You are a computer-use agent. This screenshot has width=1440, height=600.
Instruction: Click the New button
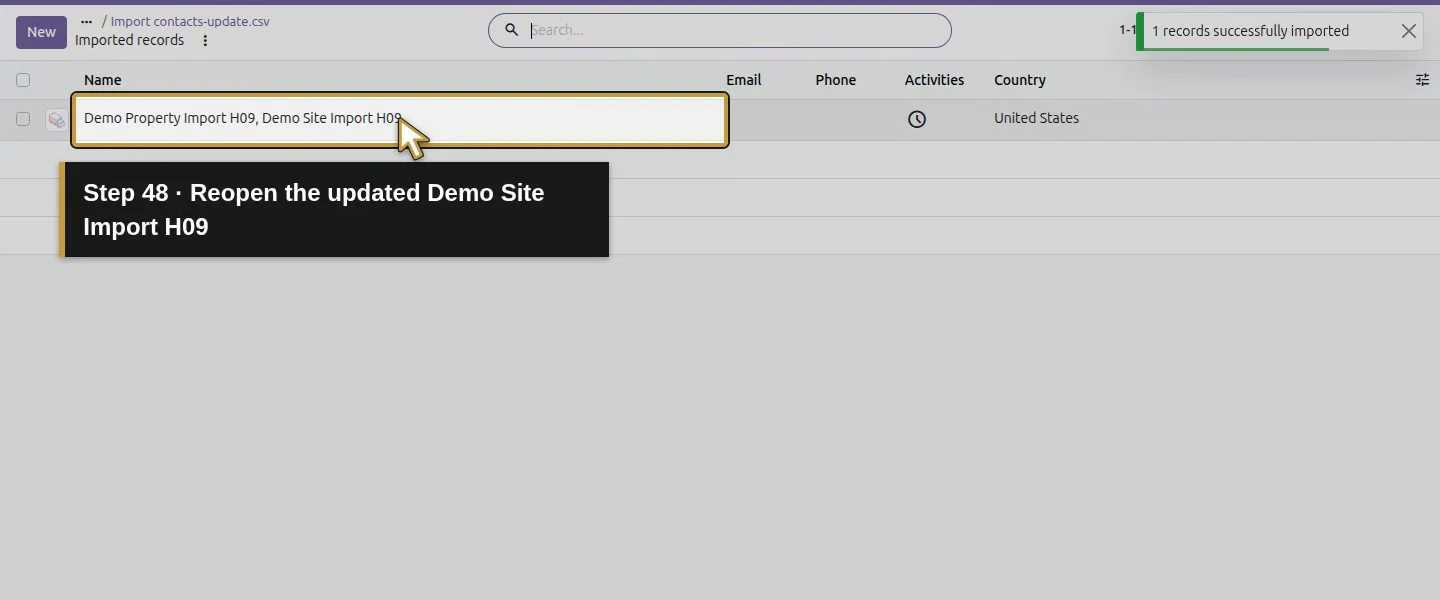click(x=41, y=32)
